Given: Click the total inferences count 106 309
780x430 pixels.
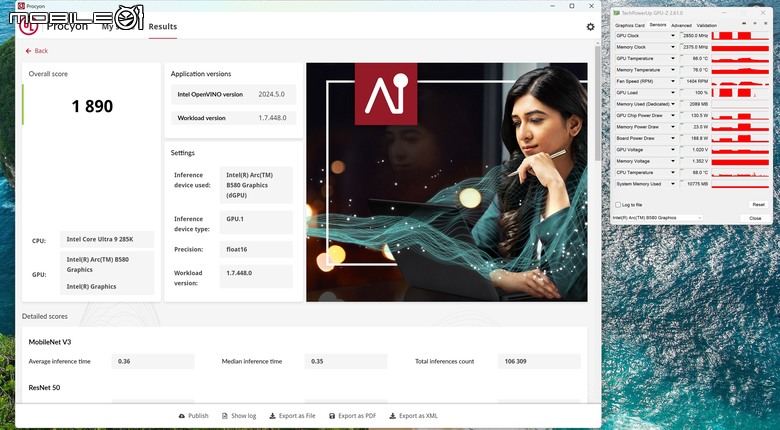Looking at the screenshot, I should coord(539,361).
